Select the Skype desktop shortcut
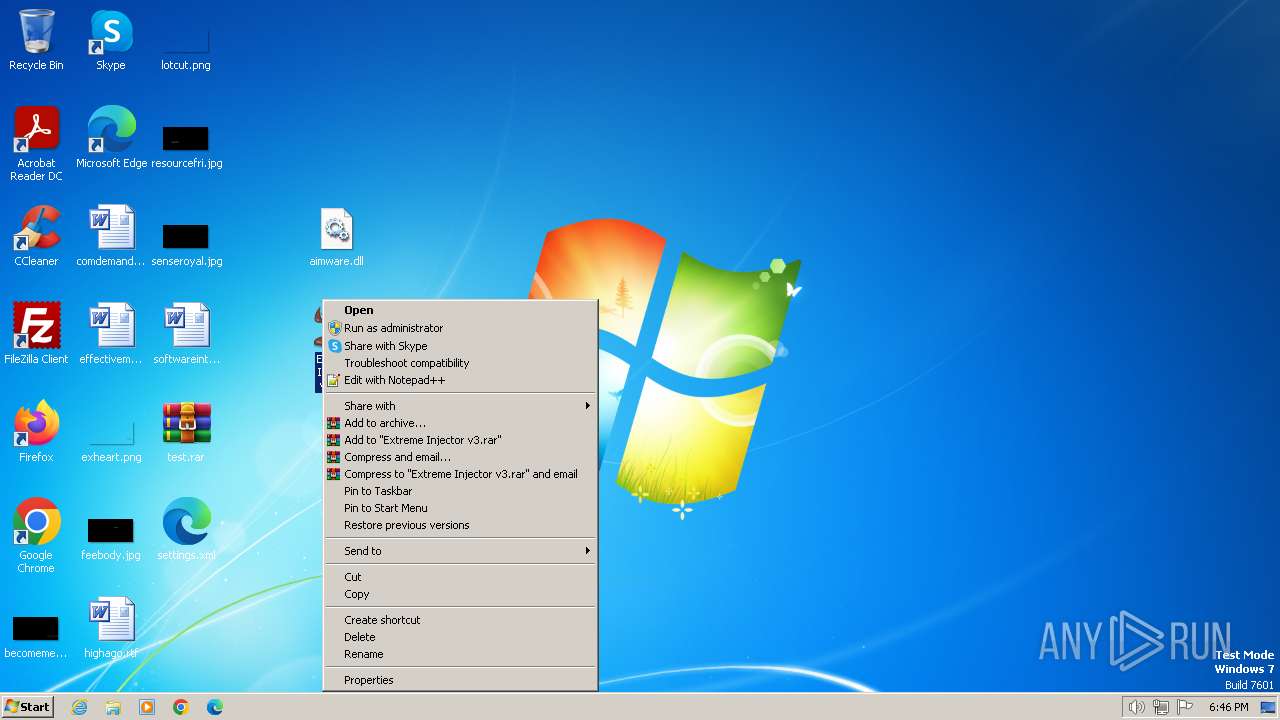Screen dimensions: 1280x720 [111, 40]
